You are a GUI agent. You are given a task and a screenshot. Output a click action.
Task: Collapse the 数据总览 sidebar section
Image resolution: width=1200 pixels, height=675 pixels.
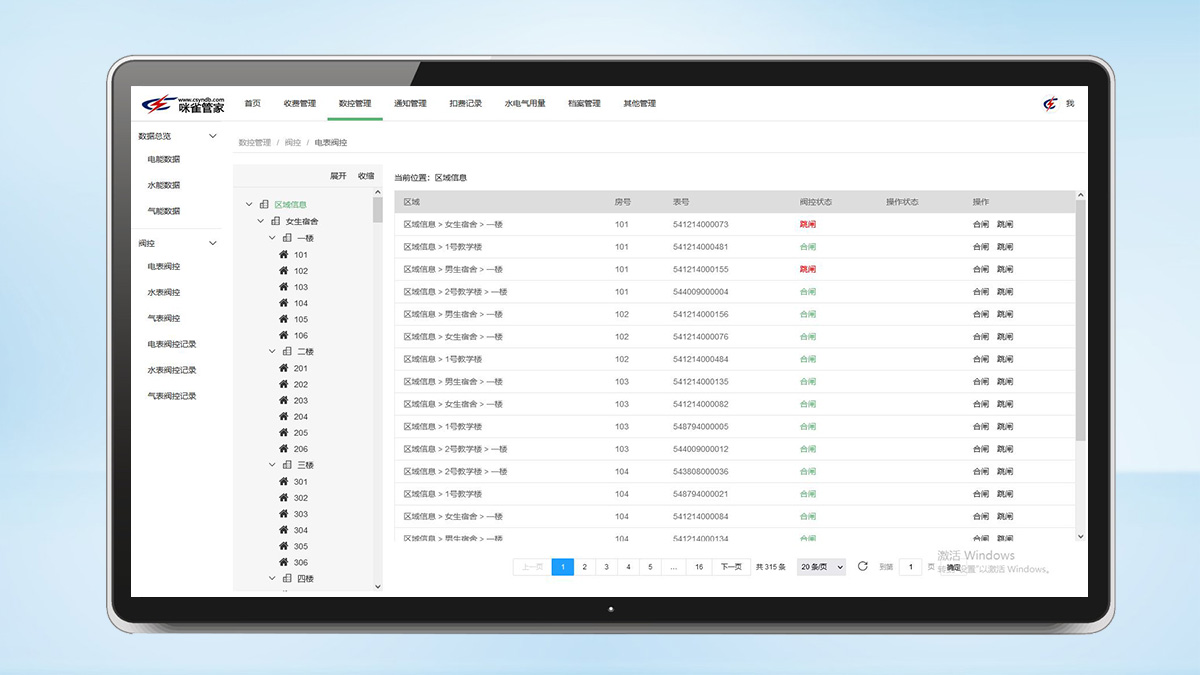coord(212,136)
